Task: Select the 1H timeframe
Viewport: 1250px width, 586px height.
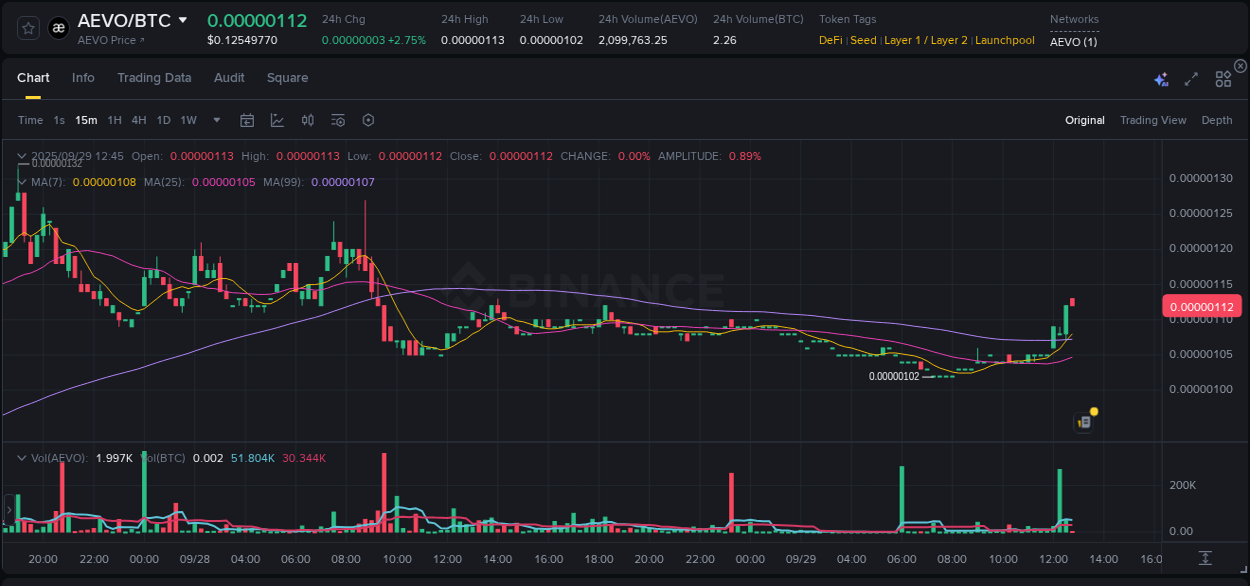Action: coord(114,120)
